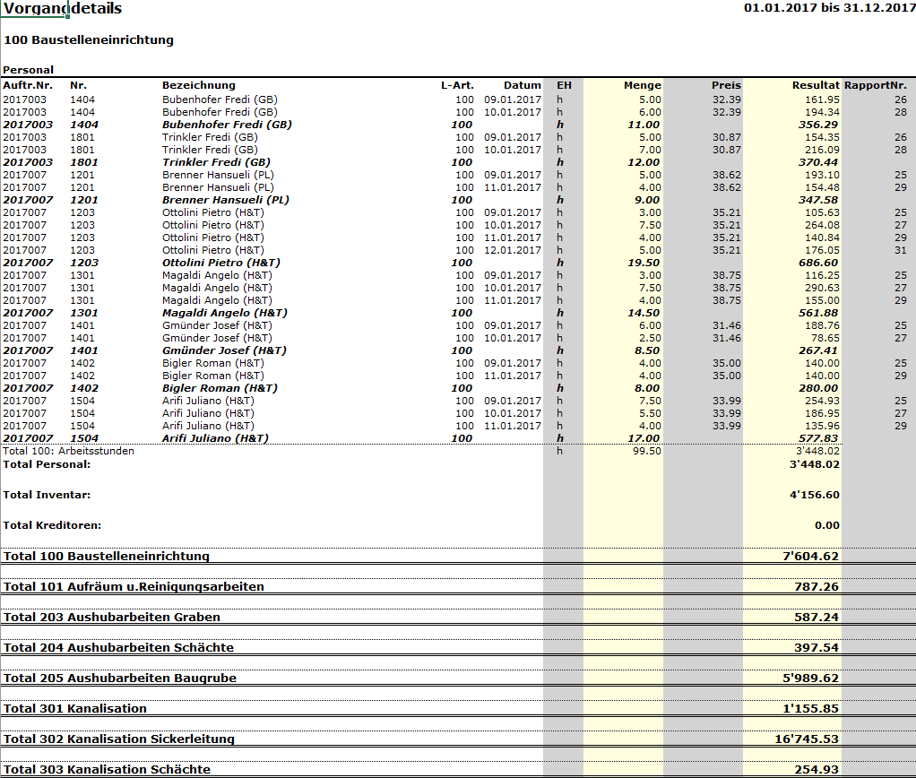Click the 'Bezeichnung' column header
Image resolution: width=916 pixels, height=778 pixels.
[x=199, y=85]
